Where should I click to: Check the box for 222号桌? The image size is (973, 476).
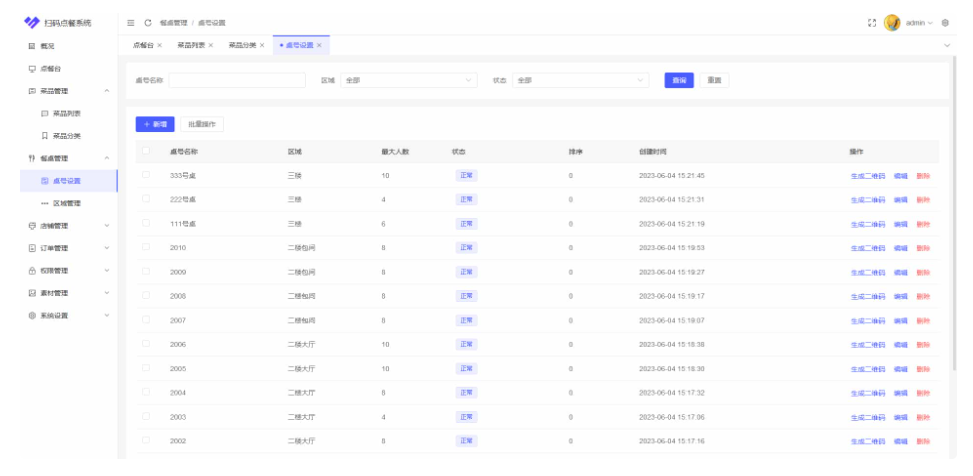pos(146,199)
